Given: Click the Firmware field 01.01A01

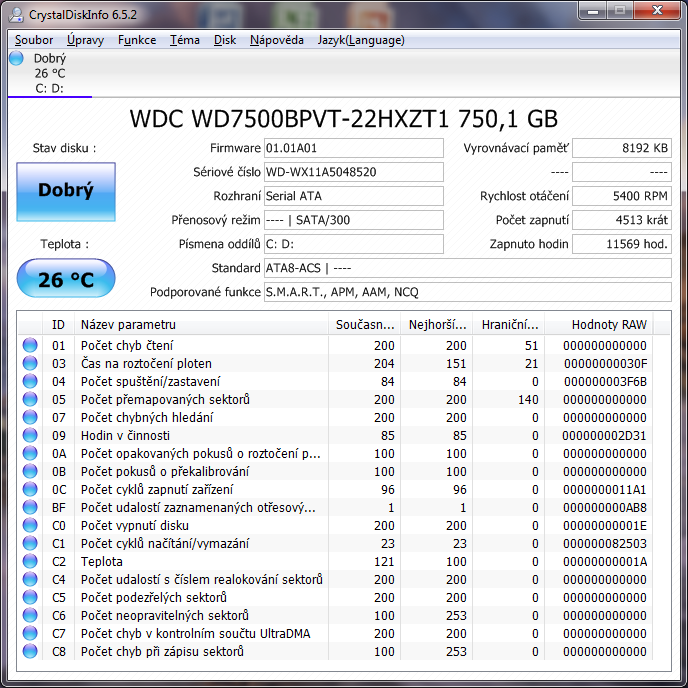Looking at the screenshot, I should tap(354, 148).
